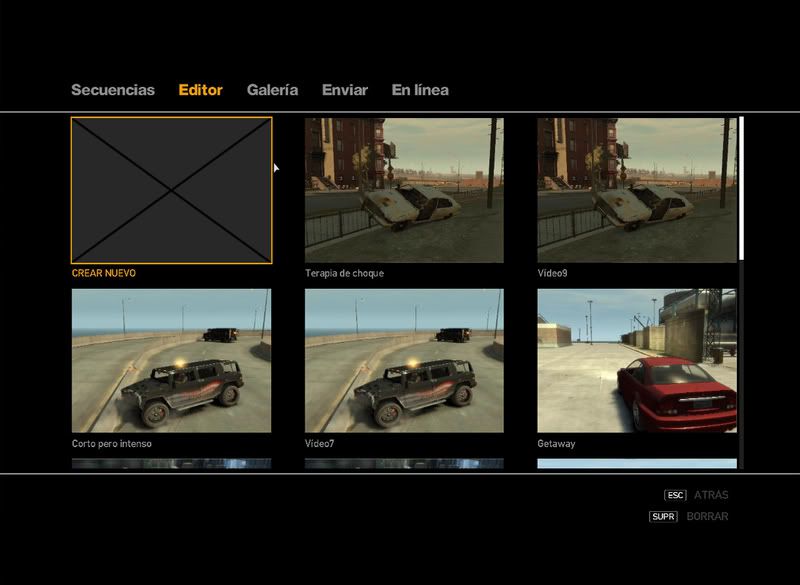The height and width of the screenshot is (585, 800).
Task: Open the En línea tab
Action: coord(420,90)
